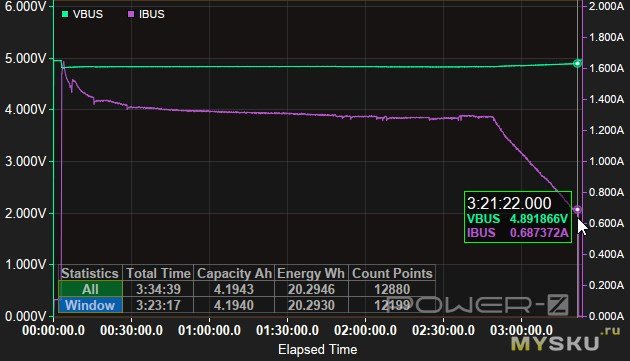The image size is (630, 361).
Task: Click the 01:30:00.0 time axis tick
Action: 287,330
